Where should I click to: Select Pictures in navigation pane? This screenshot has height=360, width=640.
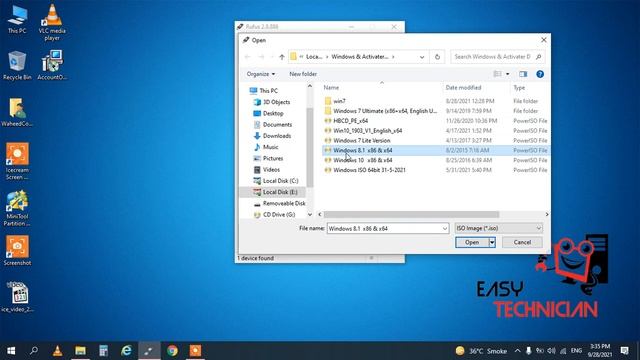[x=273, y=158]
